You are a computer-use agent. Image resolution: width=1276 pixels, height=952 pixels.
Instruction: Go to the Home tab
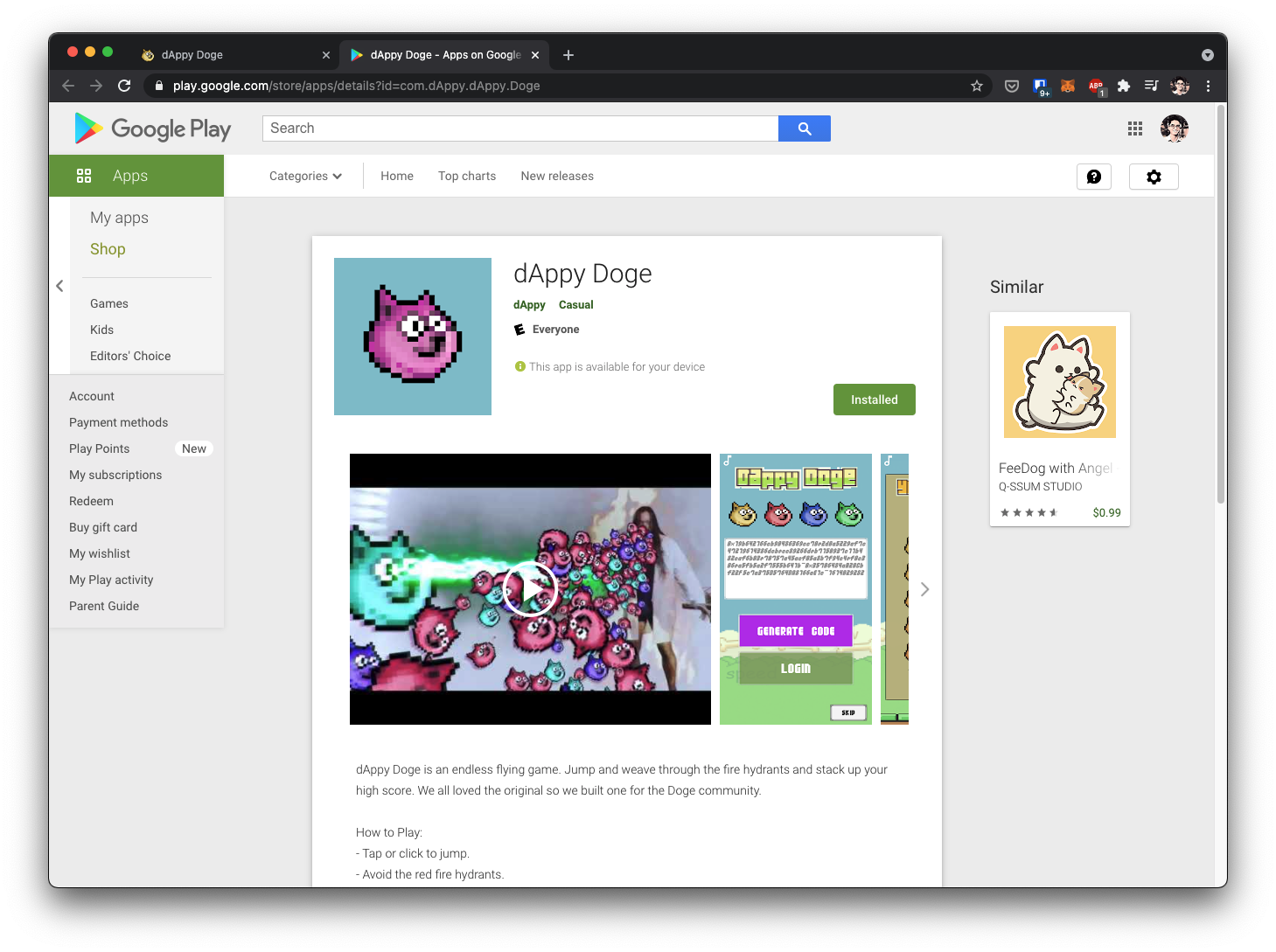pyautogui.click(x=397, y=177)
